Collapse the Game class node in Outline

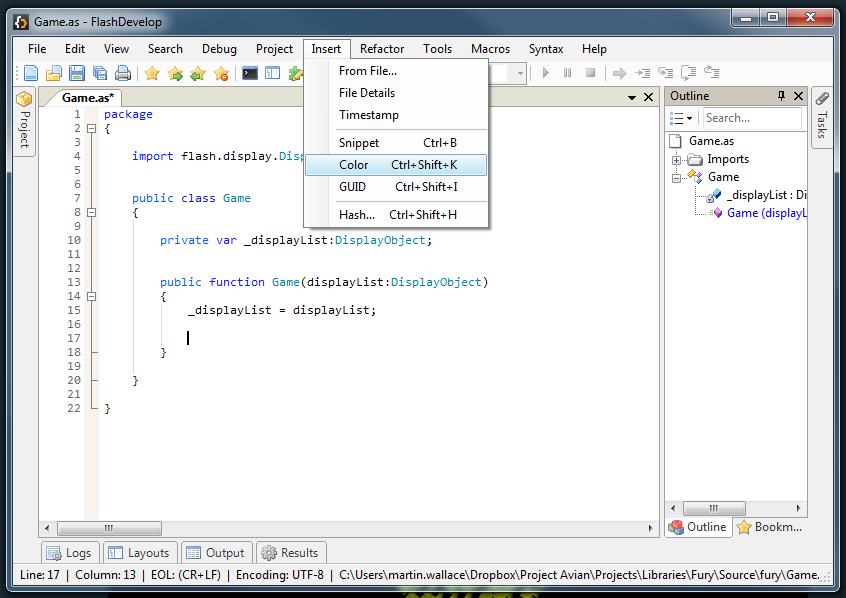(x=677, y=178)
